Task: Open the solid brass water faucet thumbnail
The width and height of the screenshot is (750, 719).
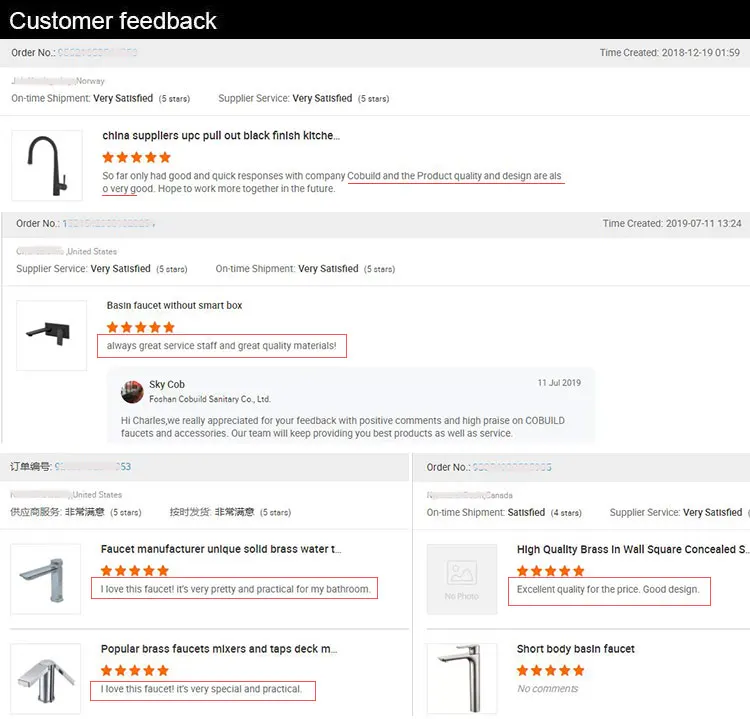Action: point(46,579)
